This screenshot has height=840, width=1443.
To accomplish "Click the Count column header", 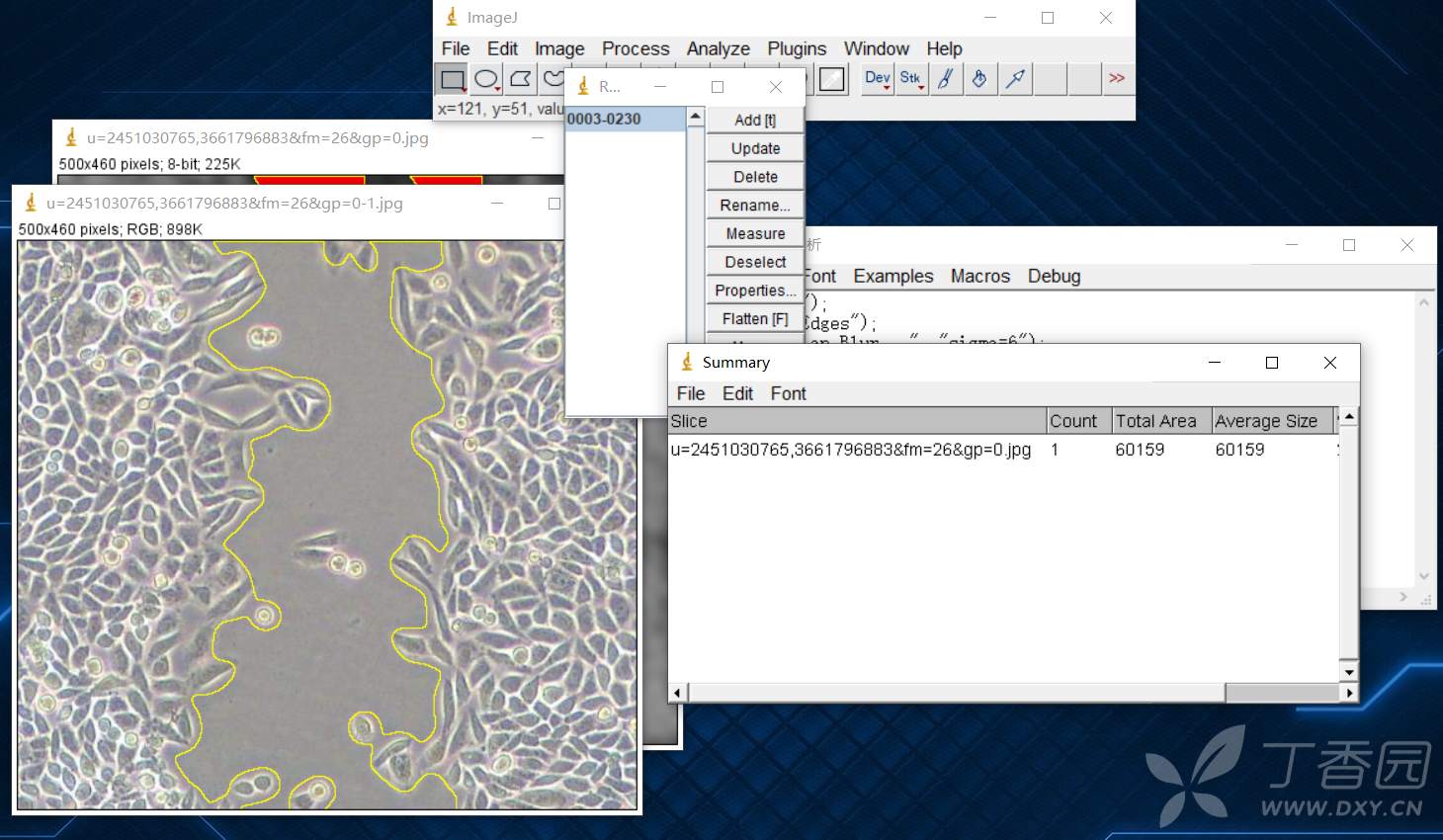I will (1079, 421).
